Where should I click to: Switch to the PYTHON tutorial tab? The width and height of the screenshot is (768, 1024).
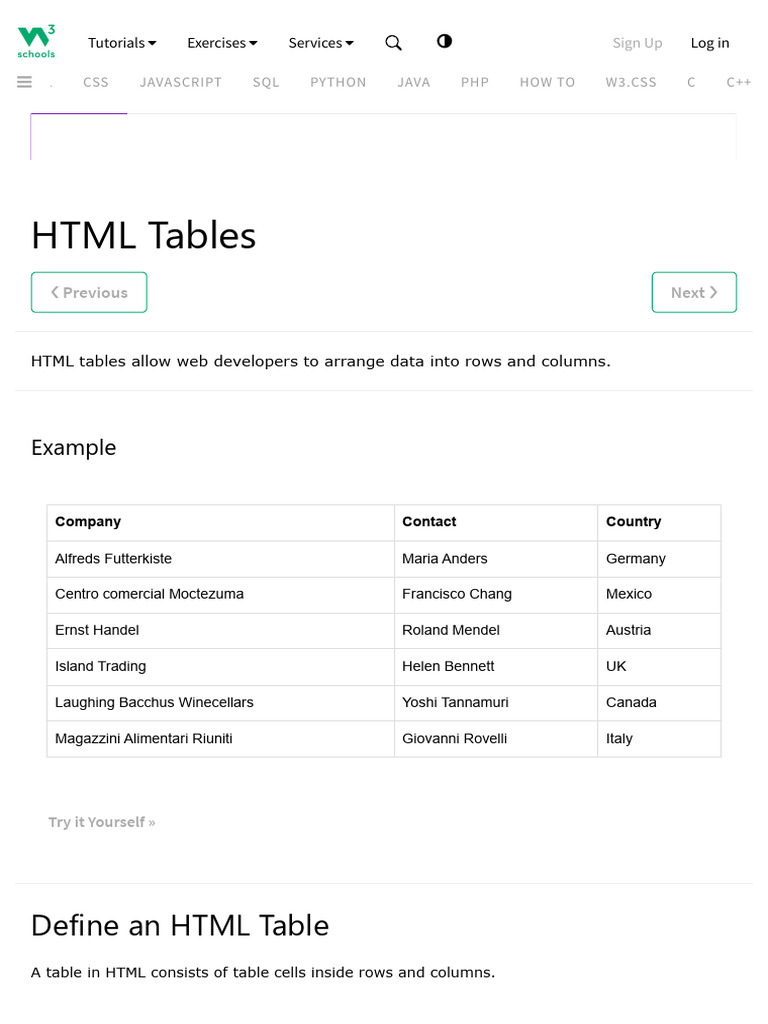tap(338, 82)
